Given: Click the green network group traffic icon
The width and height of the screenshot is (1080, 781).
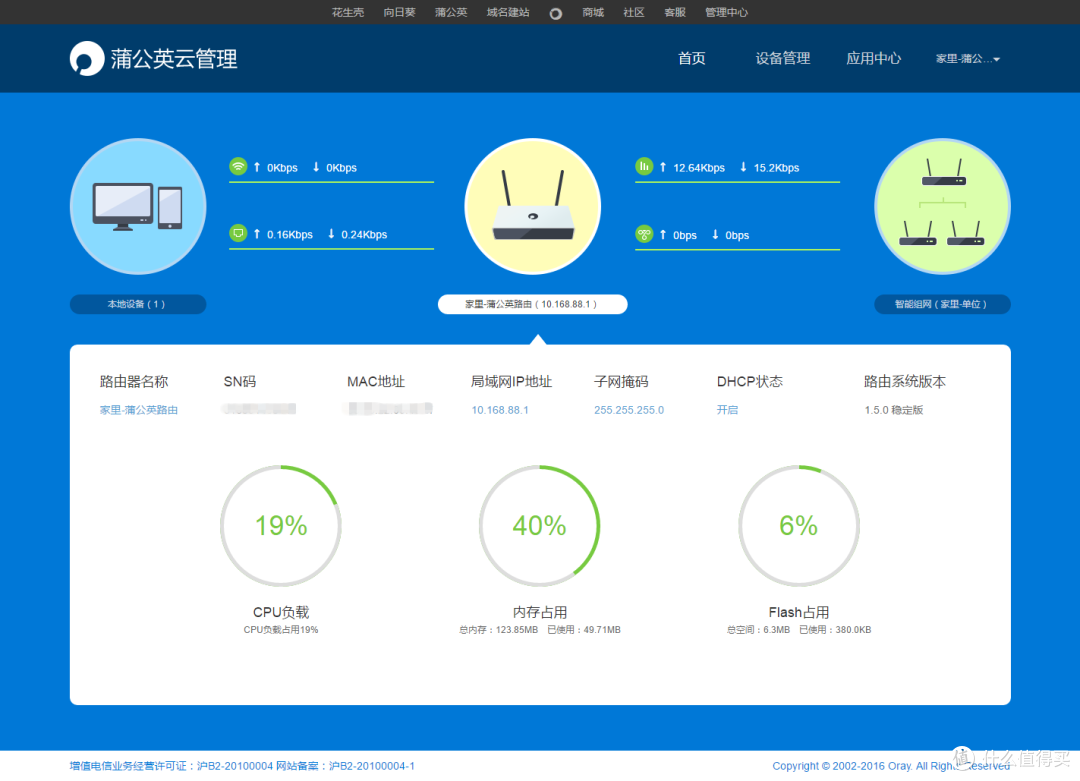Looking at the screenshot, I should [644, 234].
